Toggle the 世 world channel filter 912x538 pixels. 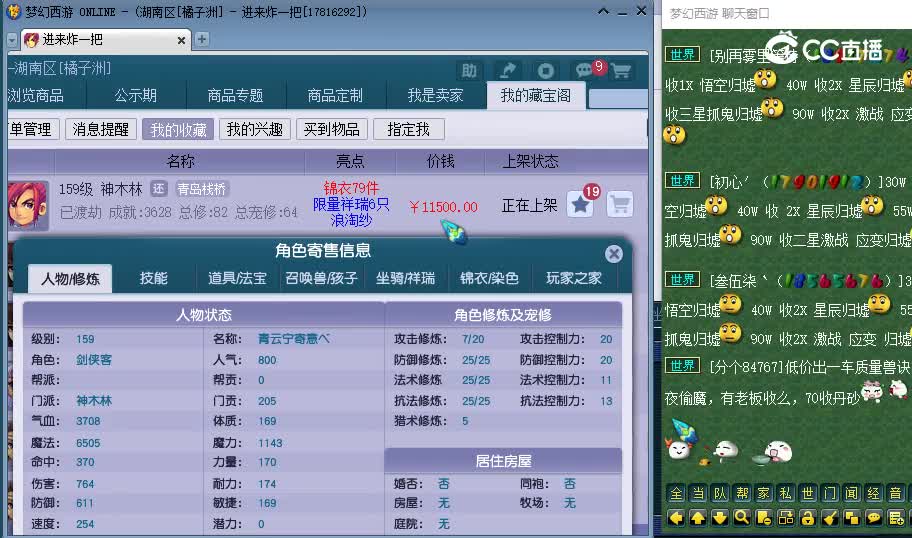tap(808, 493)
